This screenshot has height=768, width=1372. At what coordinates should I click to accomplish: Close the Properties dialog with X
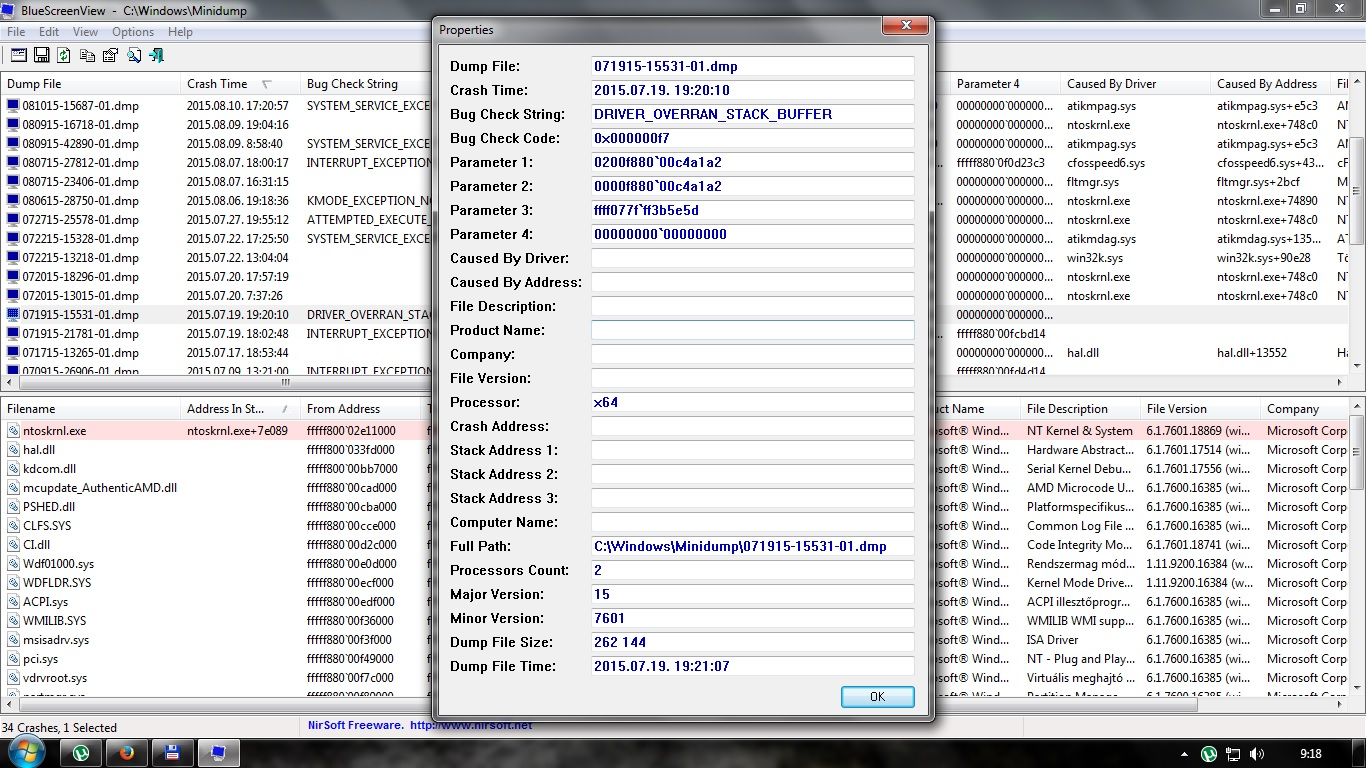click(906, 25)
